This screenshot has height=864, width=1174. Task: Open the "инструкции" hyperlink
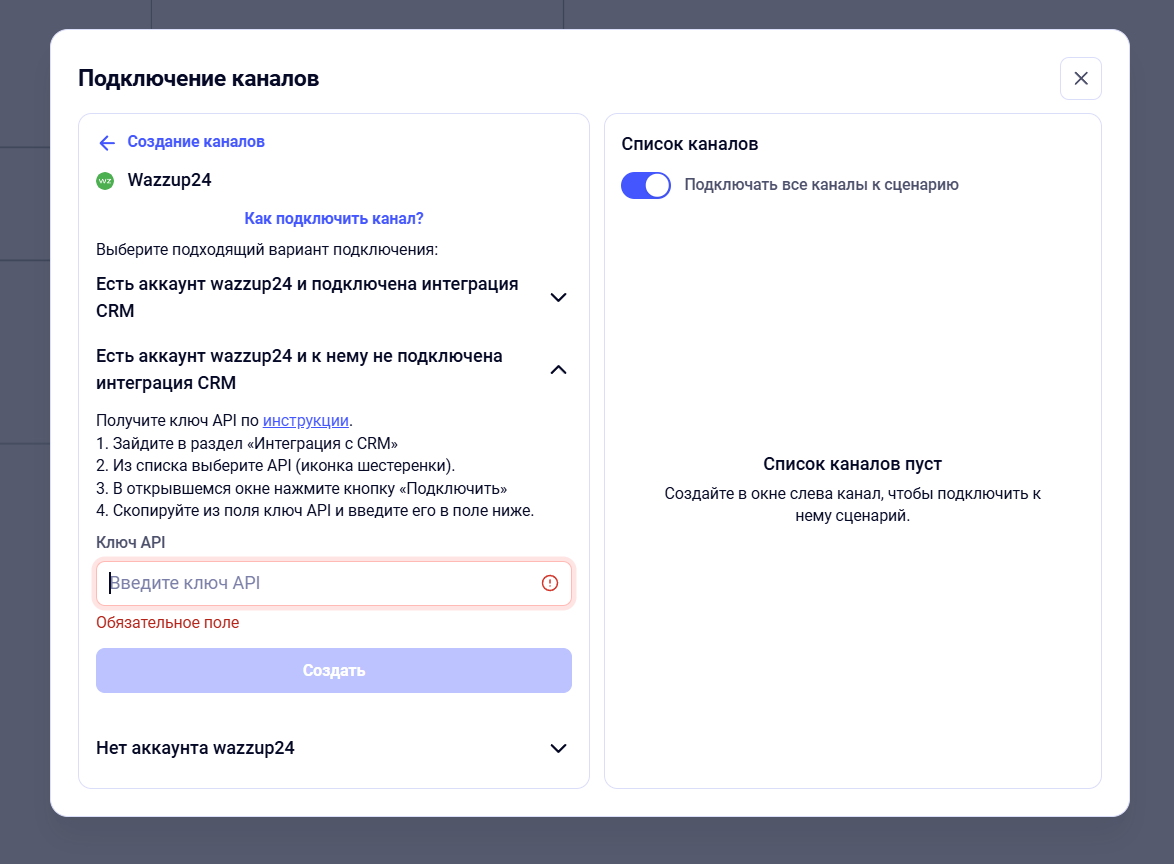point(306,420)
